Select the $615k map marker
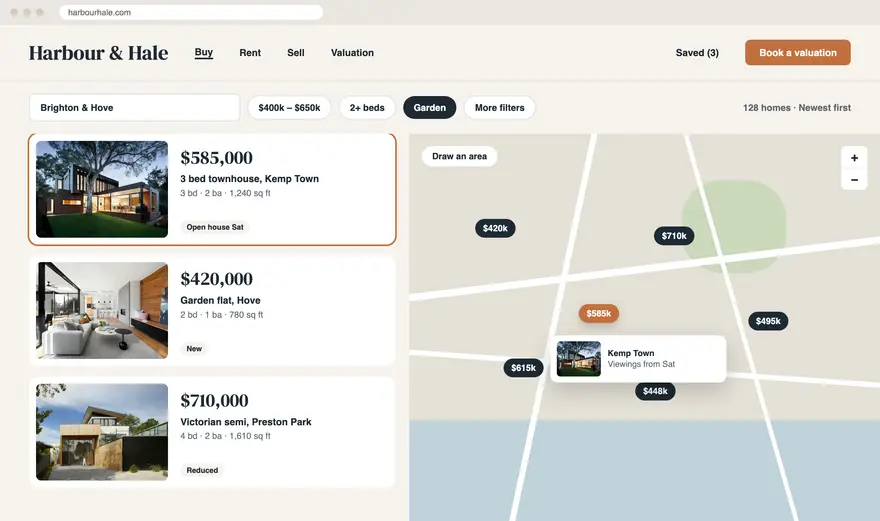 (523, 368)
